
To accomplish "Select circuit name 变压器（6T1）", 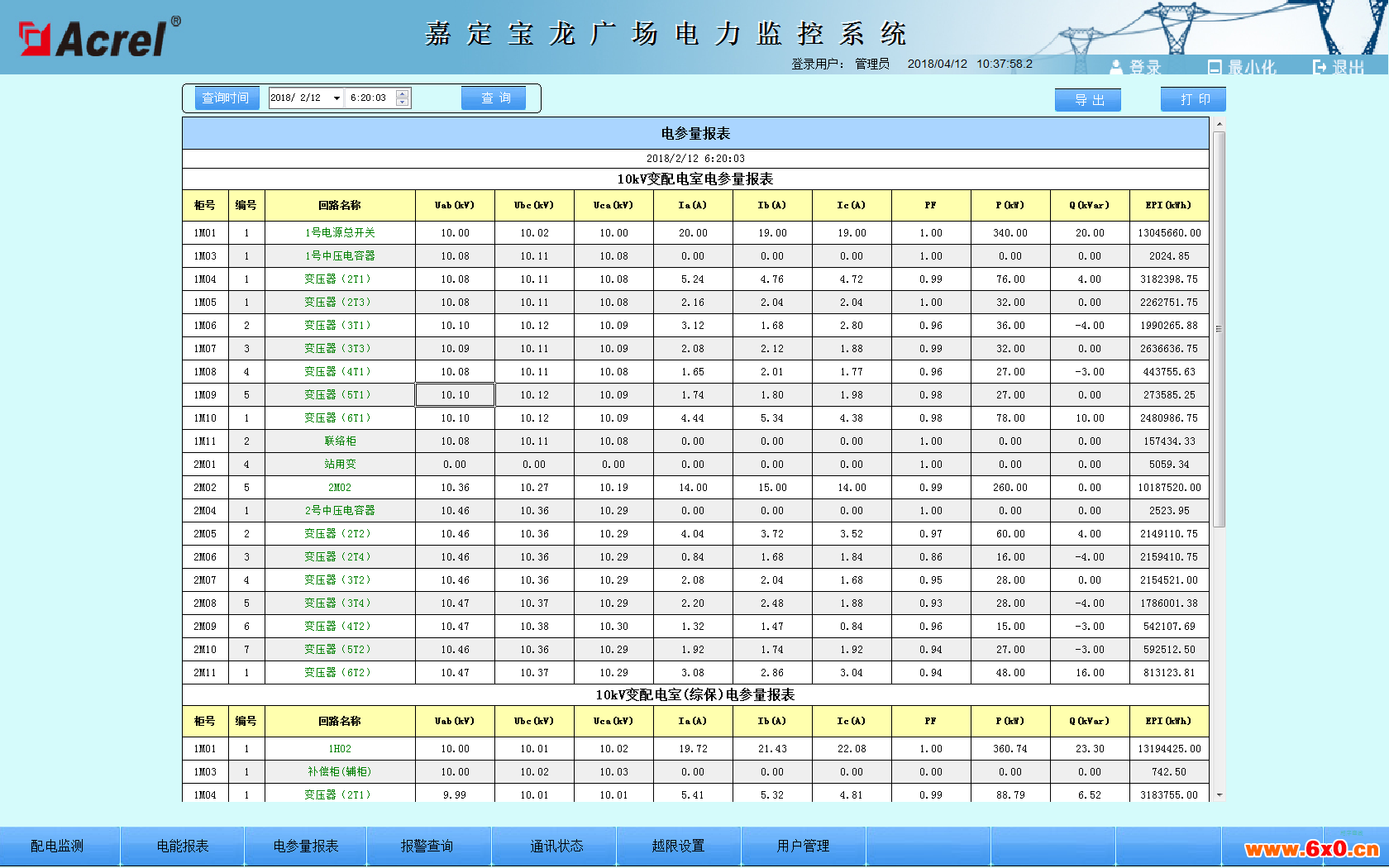I will point(337,418).
